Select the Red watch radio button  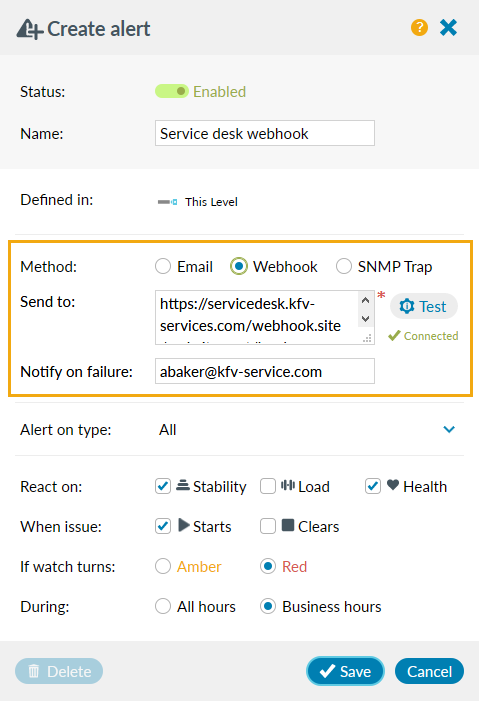coord(268,566)
